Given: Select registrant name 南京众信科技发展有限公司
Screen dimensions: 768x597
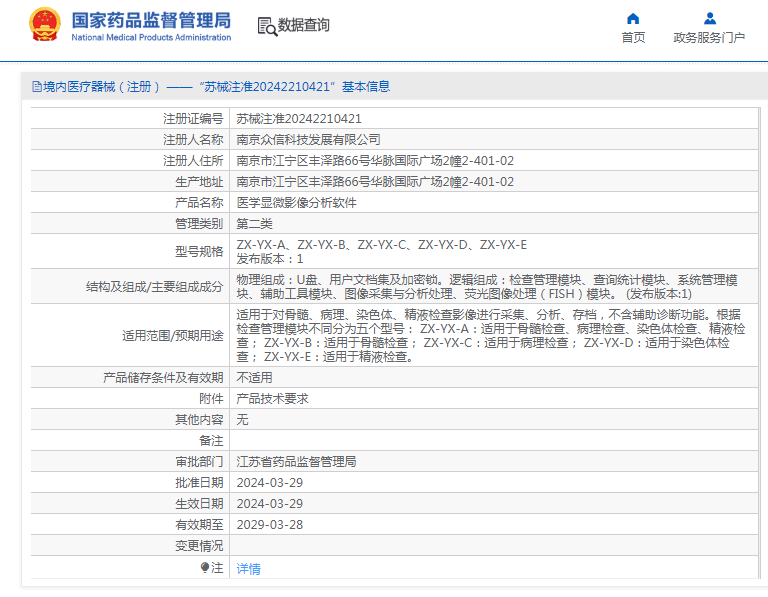Looking at the screenshot, I should (x=308, y=140).
